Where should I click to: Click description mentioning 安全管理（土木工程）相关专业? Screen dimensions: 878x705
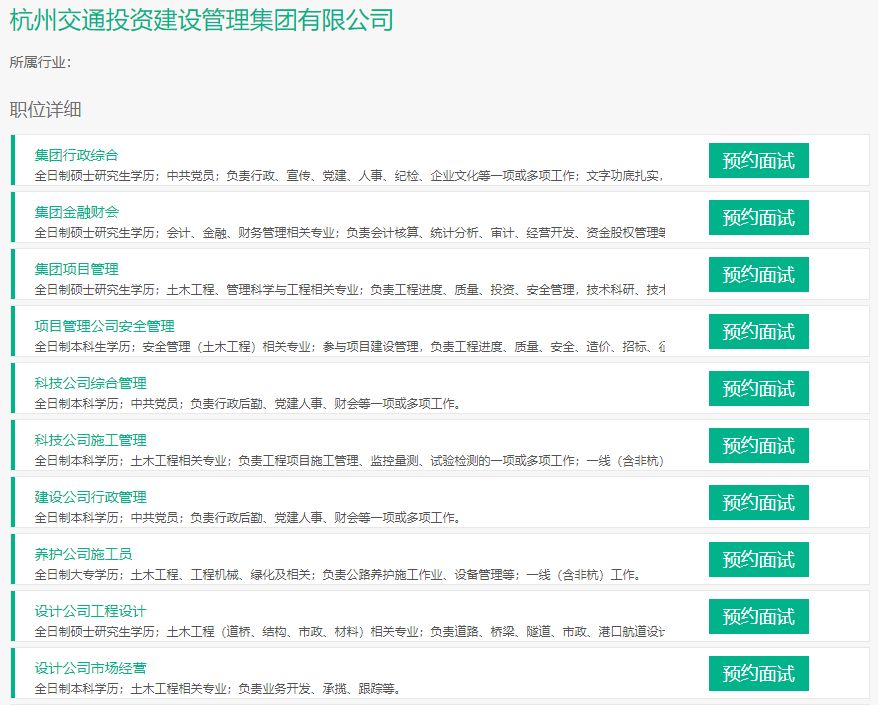click(x=349, y=347)
